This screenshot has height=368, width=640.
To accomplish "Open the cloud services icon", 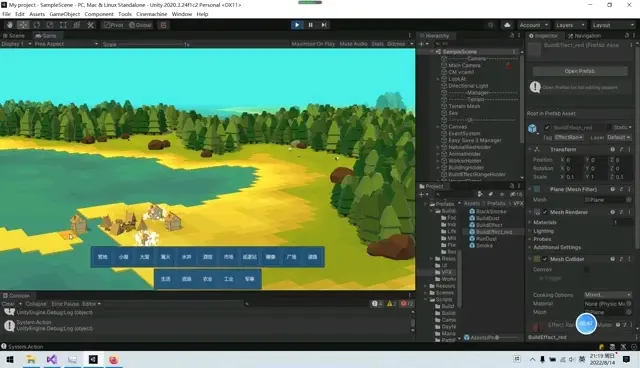I will pyautogui.click(x=507, y=25).
